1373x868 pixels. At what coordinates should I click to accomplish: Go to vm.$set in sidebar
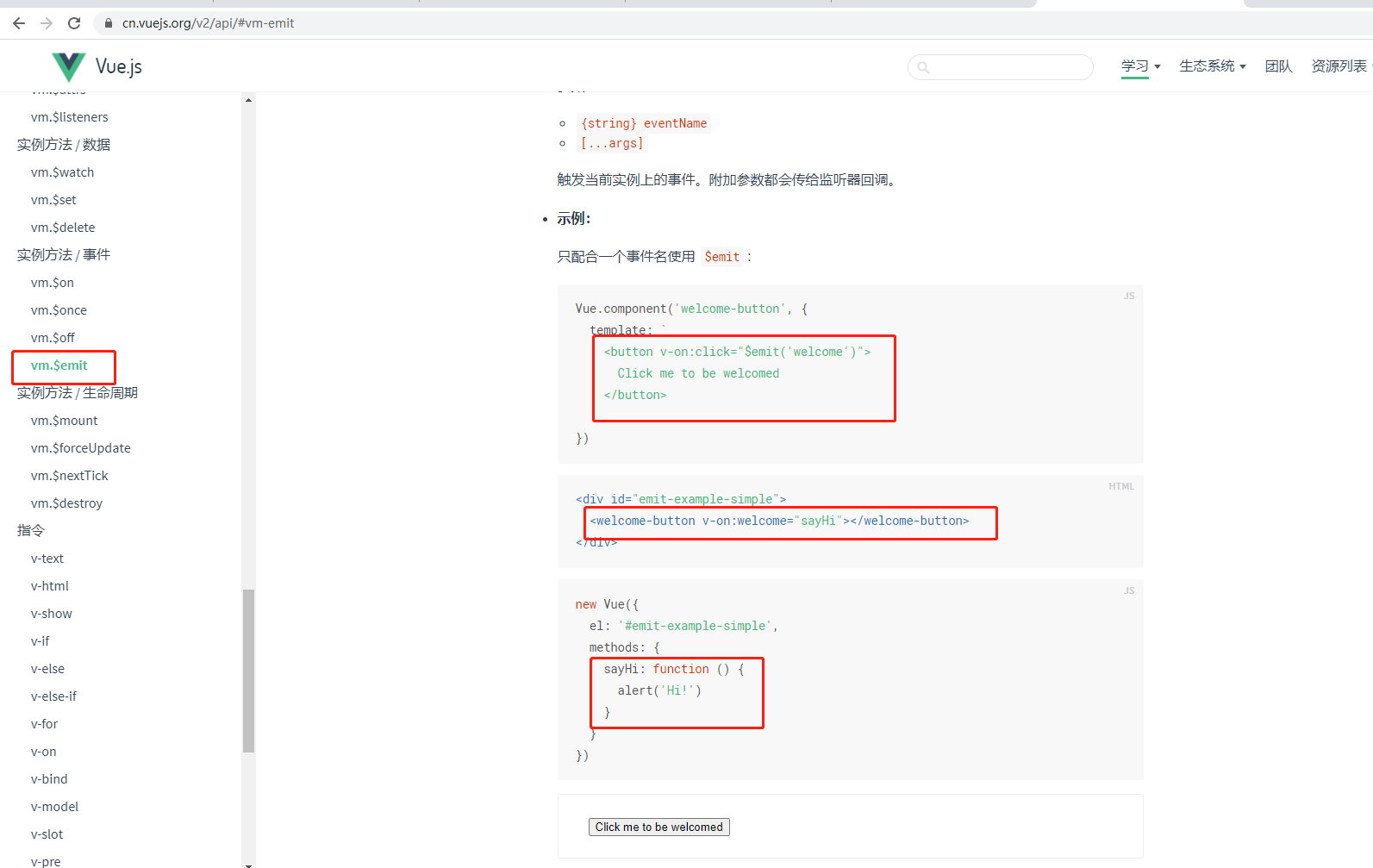pos(53,200)
